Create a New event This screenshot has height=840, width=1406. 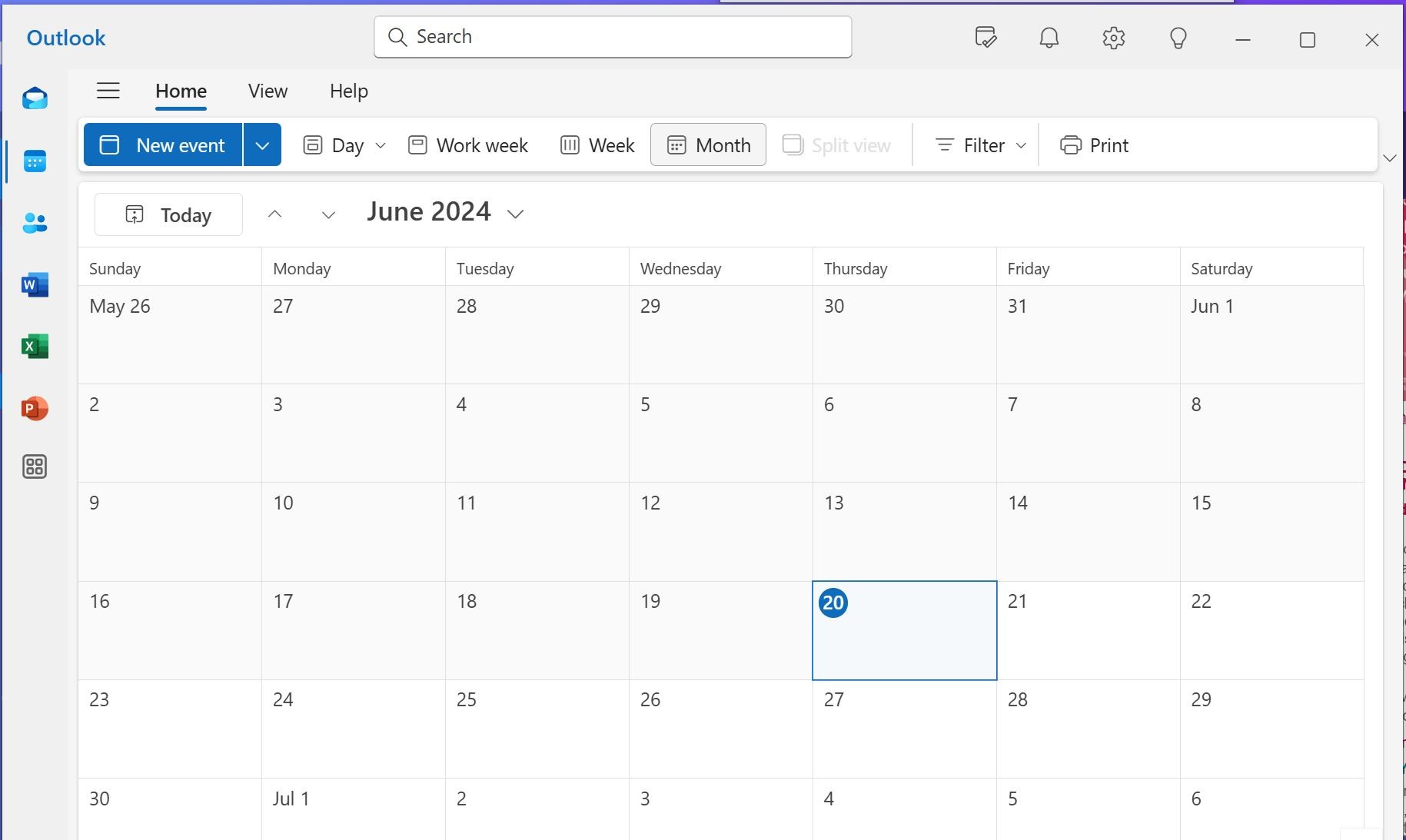(x=163, y=145)
